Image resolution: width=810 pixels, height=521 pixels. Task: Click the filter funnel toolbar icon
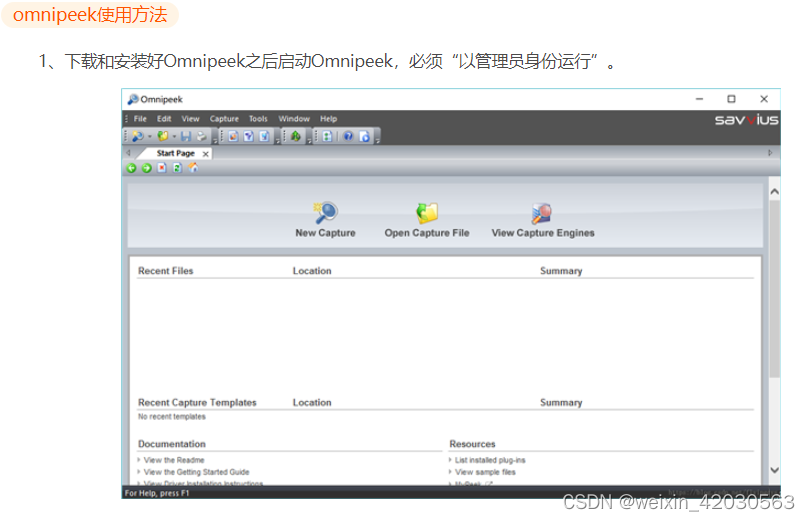click(248, 136)
